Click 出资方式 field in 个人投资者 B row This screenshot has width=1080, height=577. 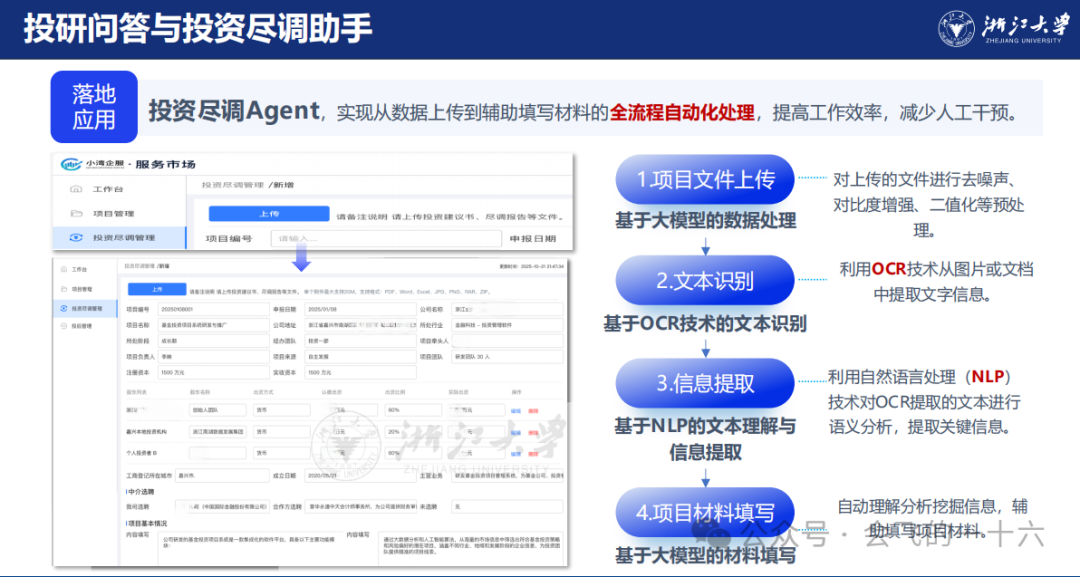coord(282,453)
